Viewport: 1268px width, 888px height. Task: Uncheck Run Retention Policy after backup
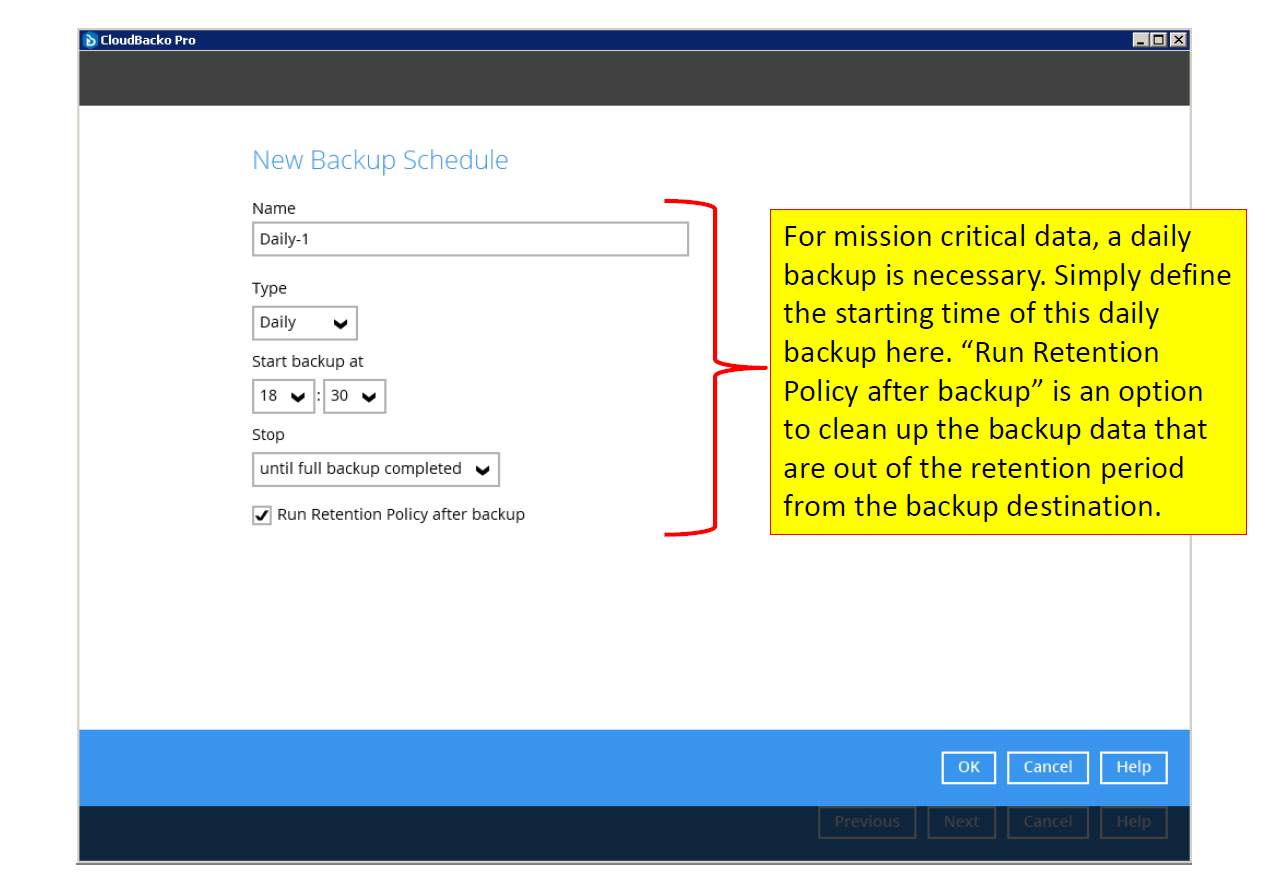(x=261, y=514)
